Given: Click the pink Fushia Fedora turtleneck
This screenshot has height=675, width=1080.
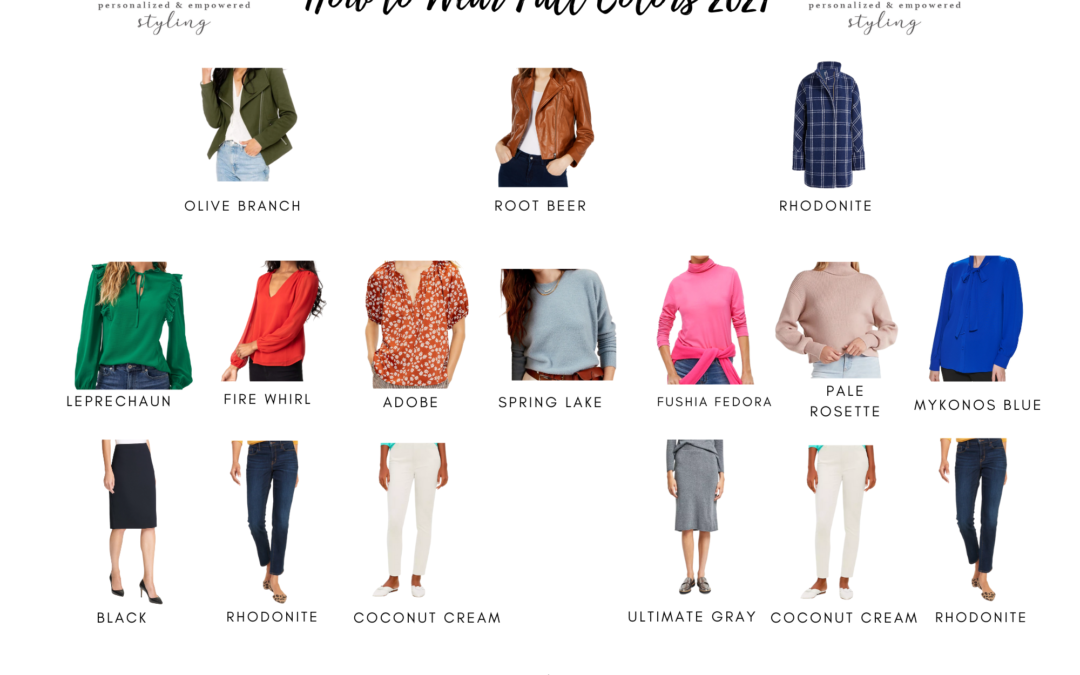Looking at the screenshot, I should pos(704,320).
